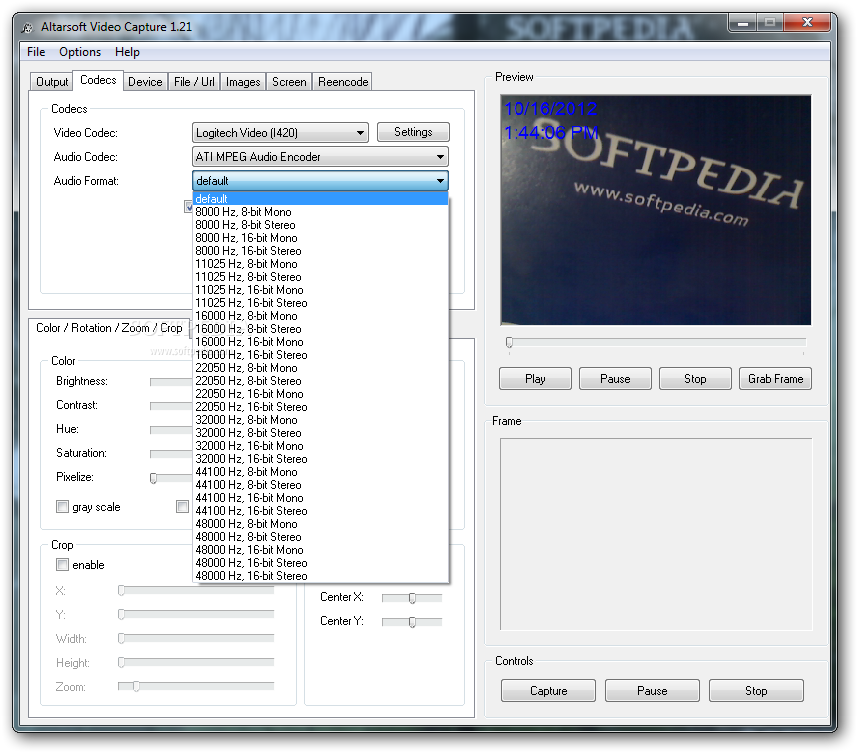Open the Options menu
Viewport: 858px width, 753px height.
tap(80, 52)
